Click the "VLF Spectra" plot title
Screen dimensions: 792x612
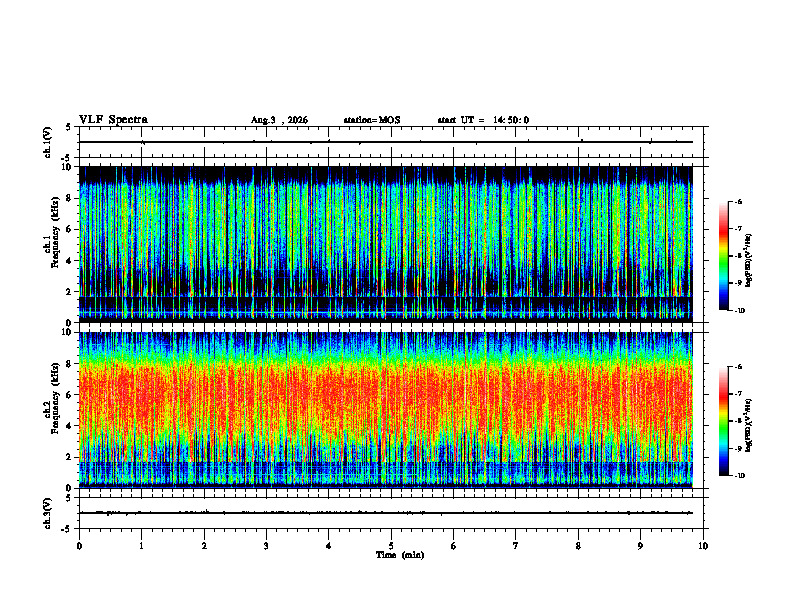[x=113, y=120]
